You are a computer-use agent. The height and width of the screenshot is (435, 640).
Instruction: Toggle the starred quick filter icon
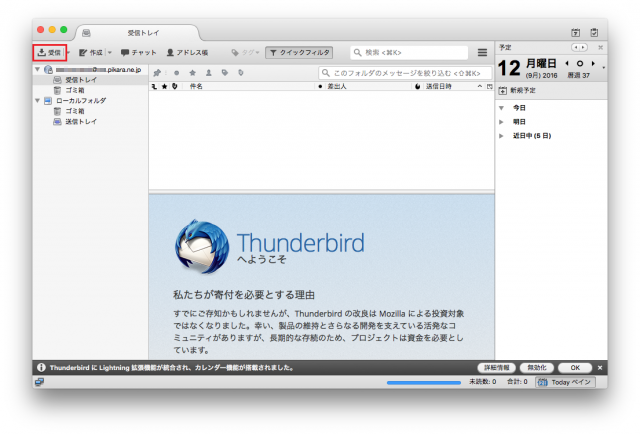(193, 73)
